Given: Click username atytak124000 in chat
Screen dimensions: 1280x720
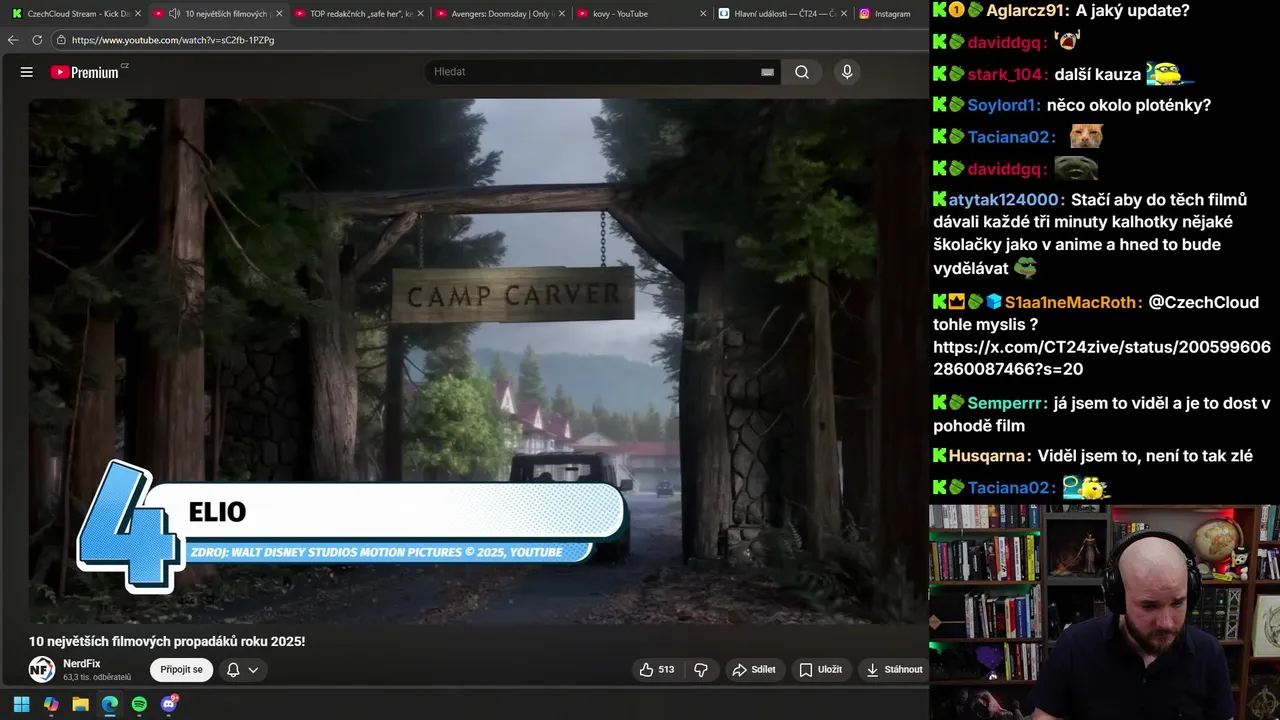Looking at the screenshot, I should [1003, 200].
